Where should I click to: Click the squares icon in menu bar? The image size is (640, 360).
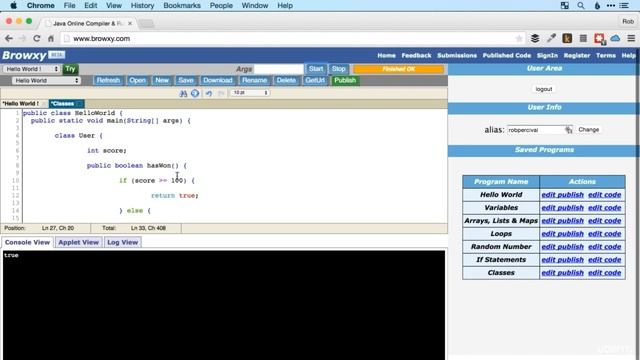click(x=564, y=5)
